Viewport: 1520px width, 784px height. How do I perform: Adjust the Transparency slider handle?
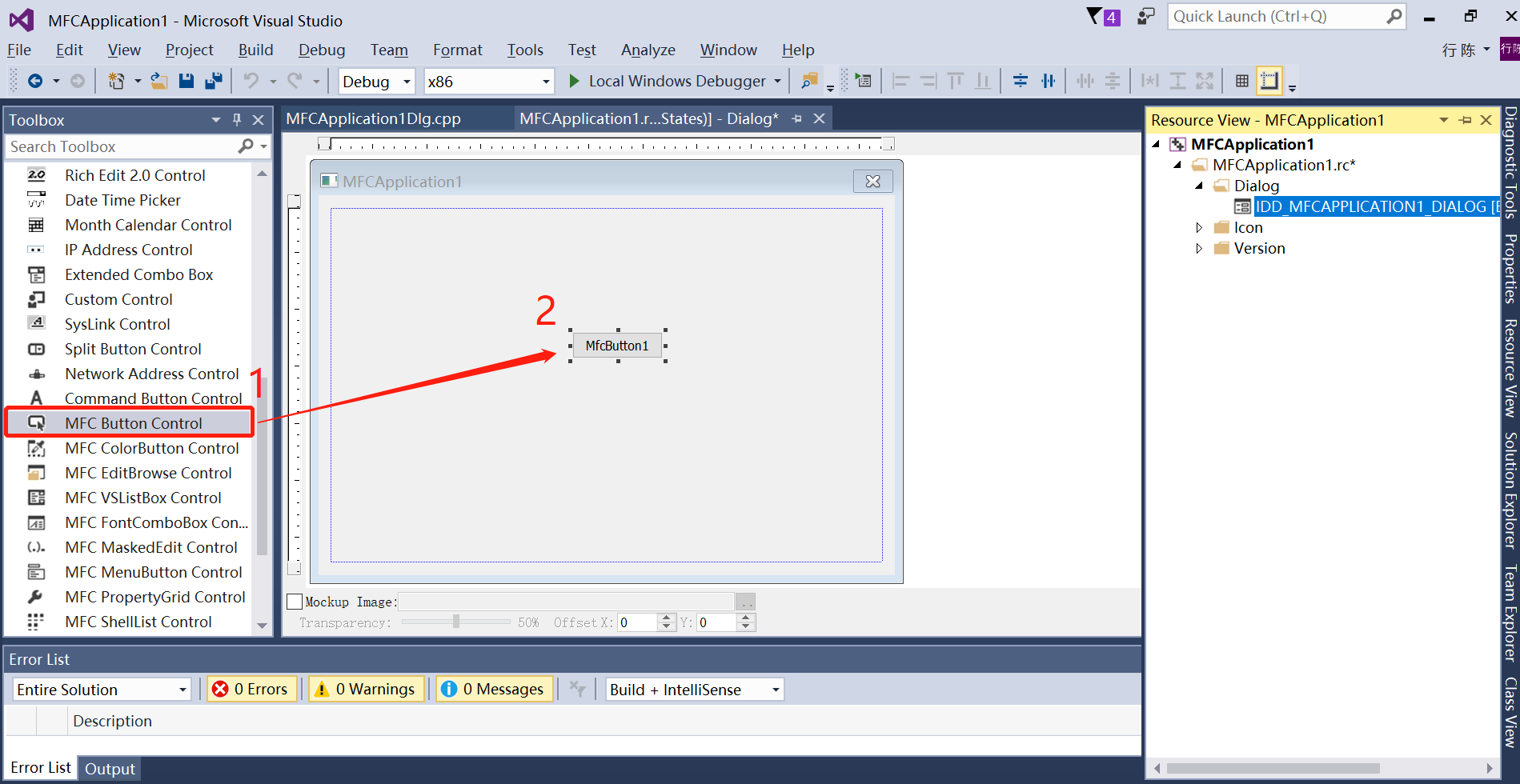click(x=456, y=622)
